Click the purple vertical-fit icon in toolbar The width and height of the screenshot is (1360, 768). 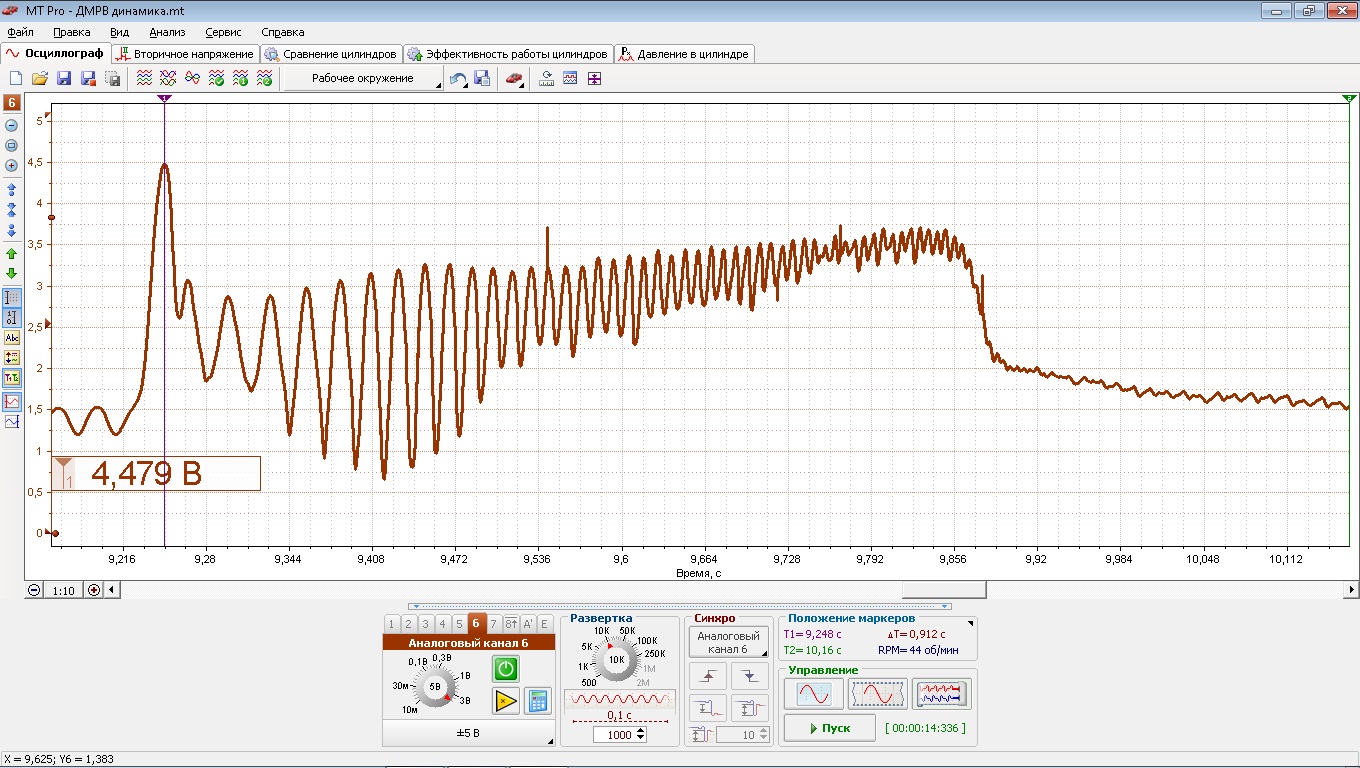594,78
